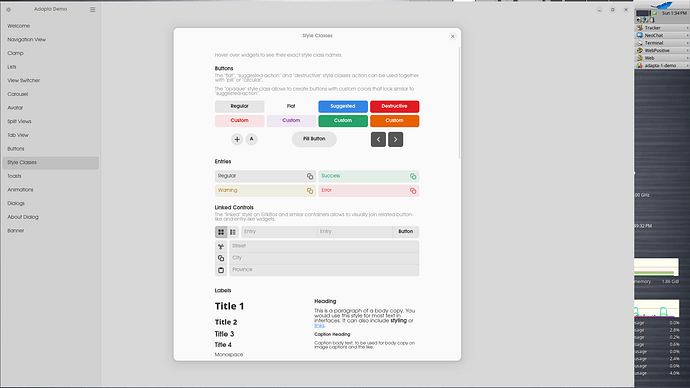Click the blue Suggested button

tap(343, 106)
